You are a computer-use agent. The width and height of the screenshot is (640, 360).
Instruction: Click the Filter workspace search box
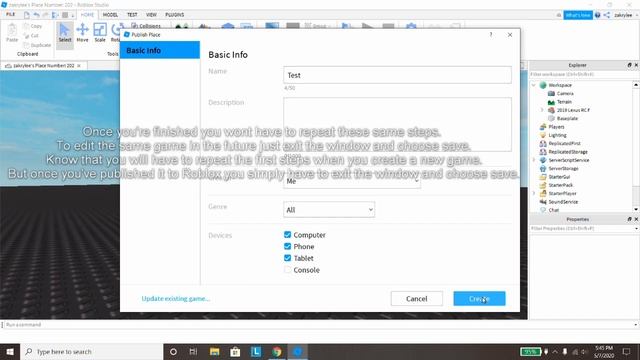[x=584, y=74]
